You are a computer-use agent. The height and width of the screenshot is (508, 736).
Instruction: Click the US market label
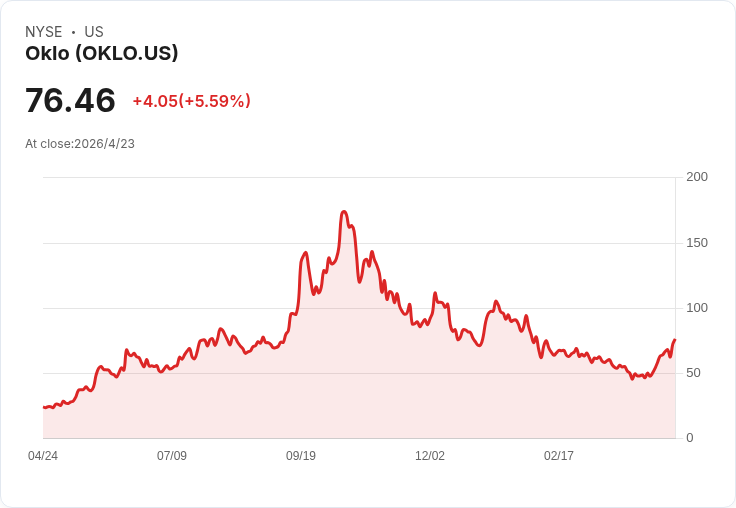pyautogui.click(x=94, y=32)
